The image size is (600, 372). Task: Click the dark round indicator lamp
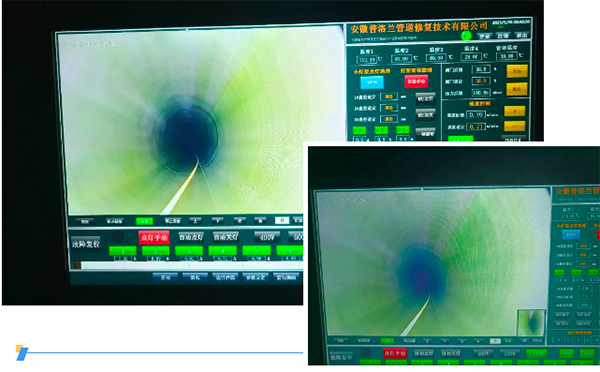coord(117,237)
